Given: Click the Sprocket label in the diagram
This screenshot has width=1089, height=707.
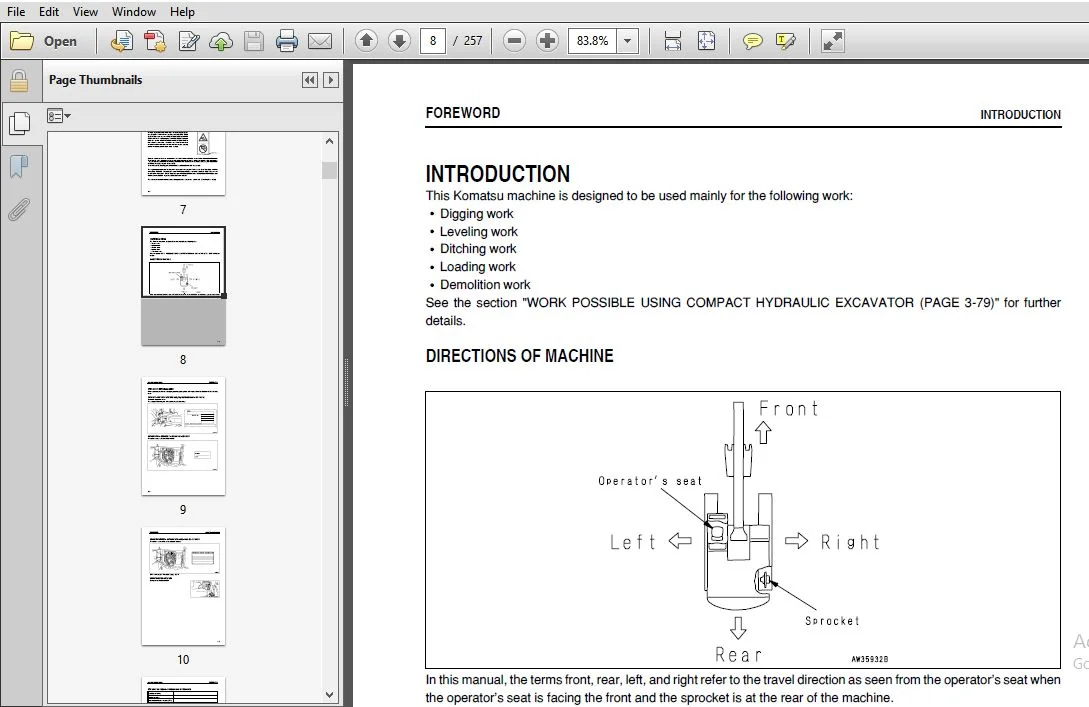Looking at the screenshot, I should click(832, 621).
